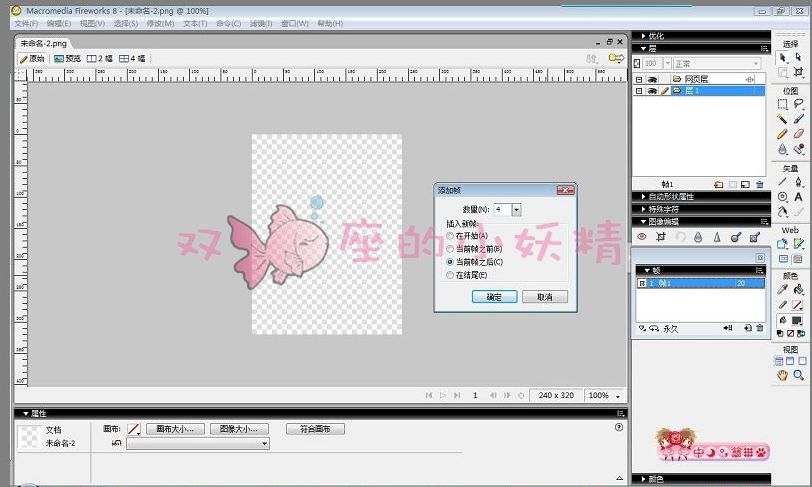Toggle standard screen view mode

pos(778,361)
